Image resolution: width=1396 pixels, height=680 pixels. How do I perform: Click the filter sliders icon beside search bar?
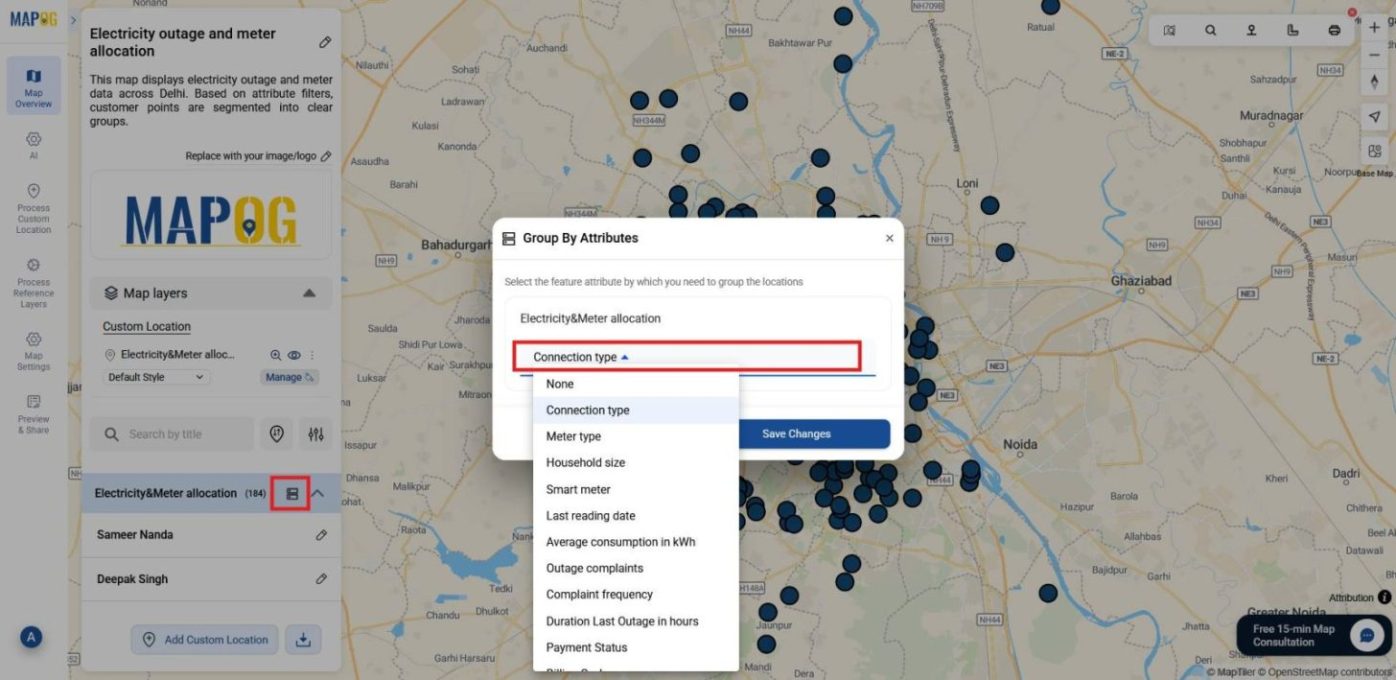[x=315, y=433]
